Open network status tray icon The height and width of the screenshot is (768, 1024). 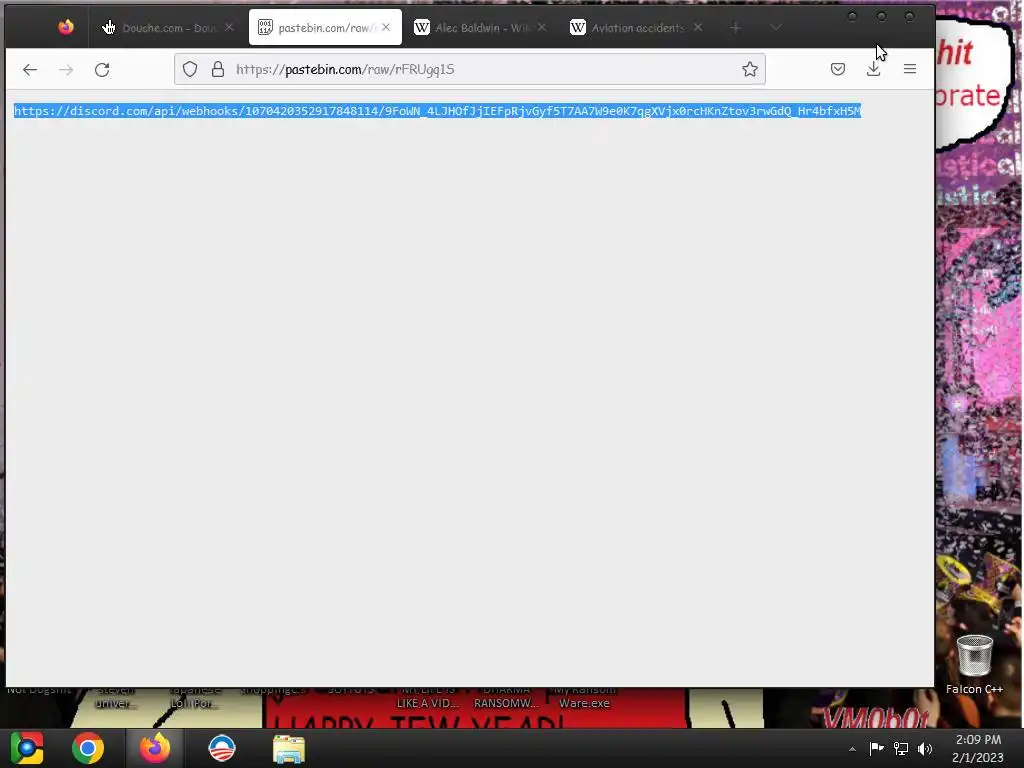click(901, 748)
